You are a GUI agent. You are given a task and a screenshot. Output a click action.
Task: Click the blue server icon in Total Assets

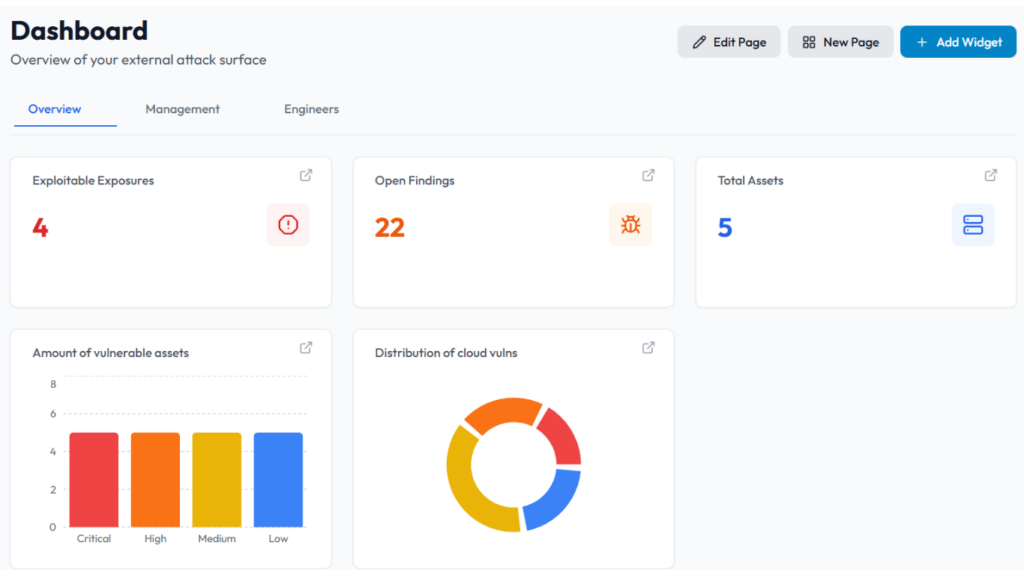[973, 225]
